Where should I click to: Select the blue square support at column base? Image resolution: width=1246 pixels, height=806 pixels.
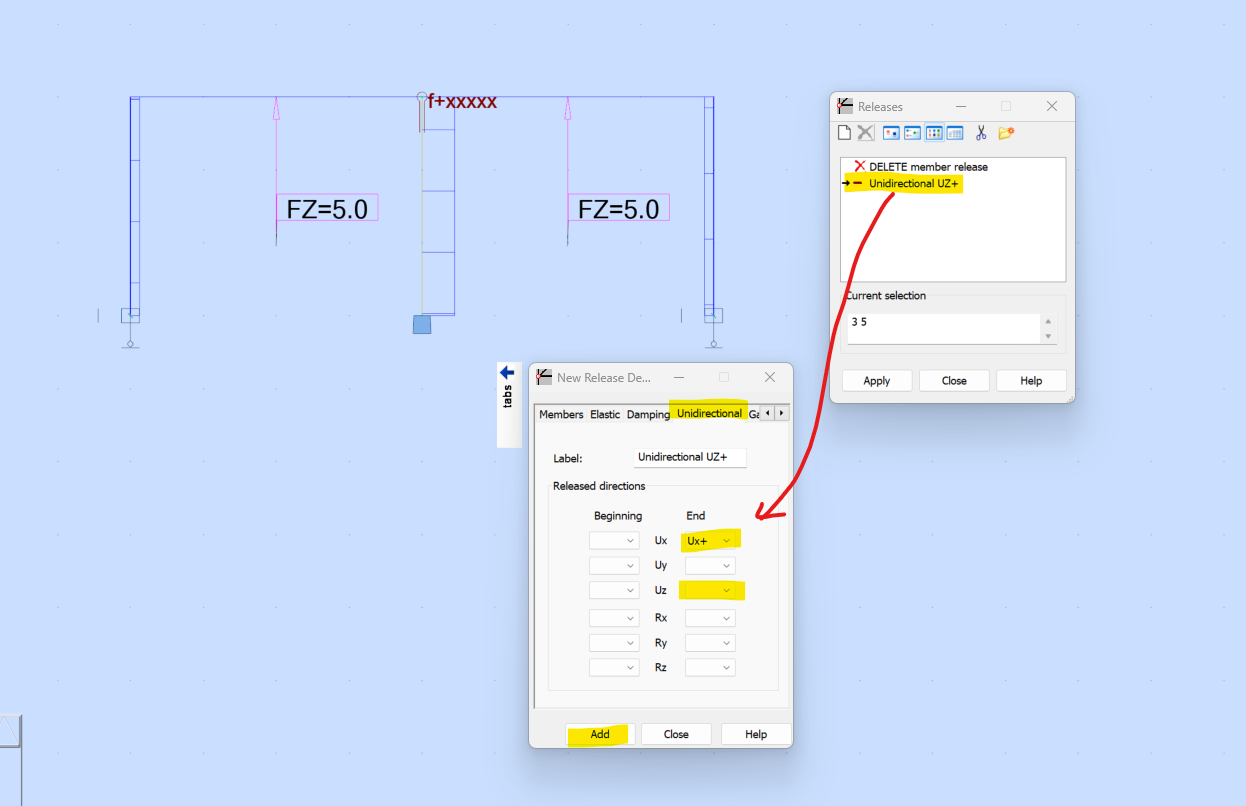422,324
